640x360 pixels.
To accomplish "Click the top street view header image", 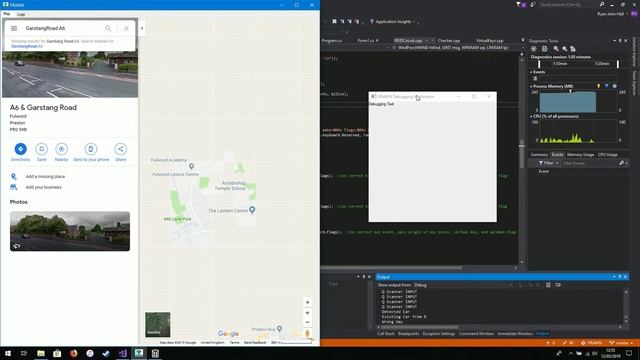I will pyautogui.click(x=70, y=74).
